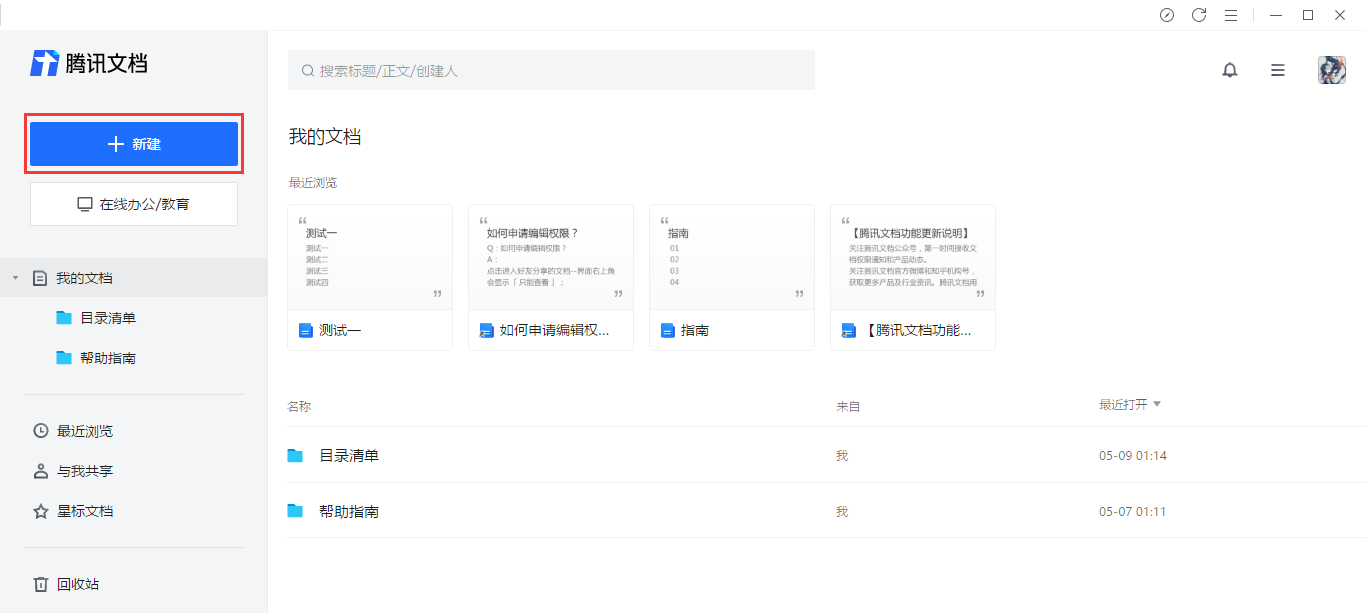Click folder icon of sidebar 目录清单
The width and height of the screenshot is (1366, 613).
(64, 318)
